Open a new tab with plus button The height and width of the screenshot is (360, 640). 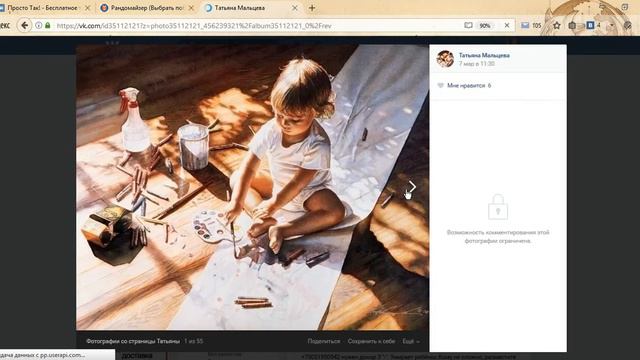point(312,8)
